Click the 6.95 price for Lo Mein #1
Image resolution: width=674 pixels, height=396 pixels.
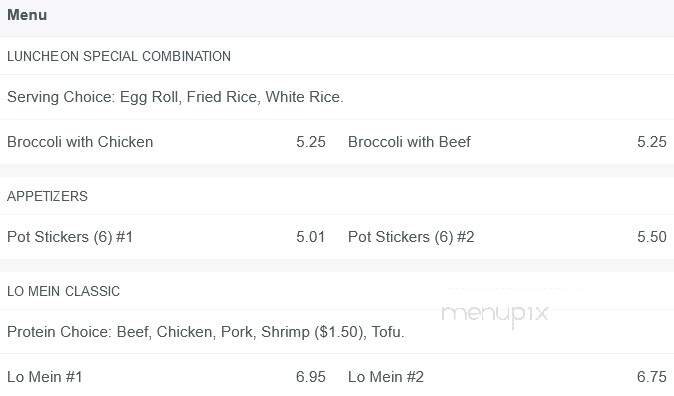point(311,377)
